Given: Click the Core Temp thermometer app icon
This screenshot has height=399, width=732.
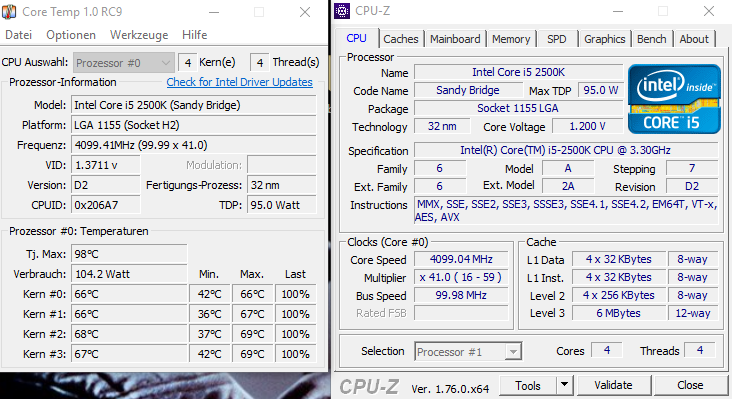Looking at the screenshot, I should 9,11.
